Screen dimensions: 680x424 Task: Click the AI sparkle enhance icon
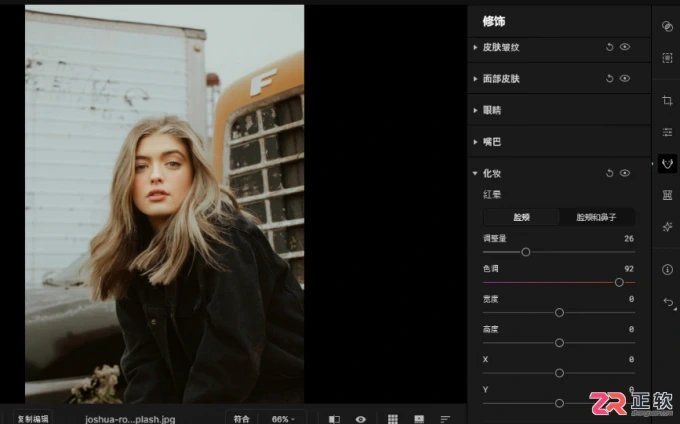[x=667, y=227]
